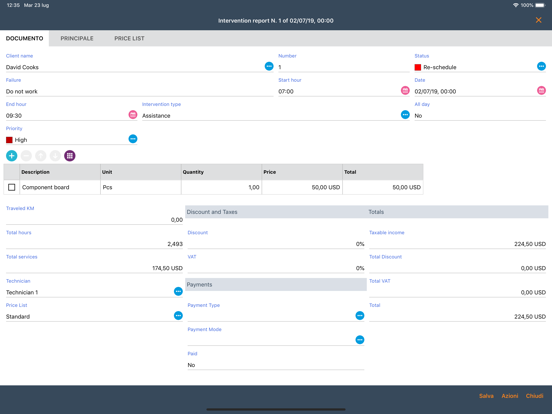Open the Intervention type picker button
This screenshot has height=414, width=552.
[405, 115]
